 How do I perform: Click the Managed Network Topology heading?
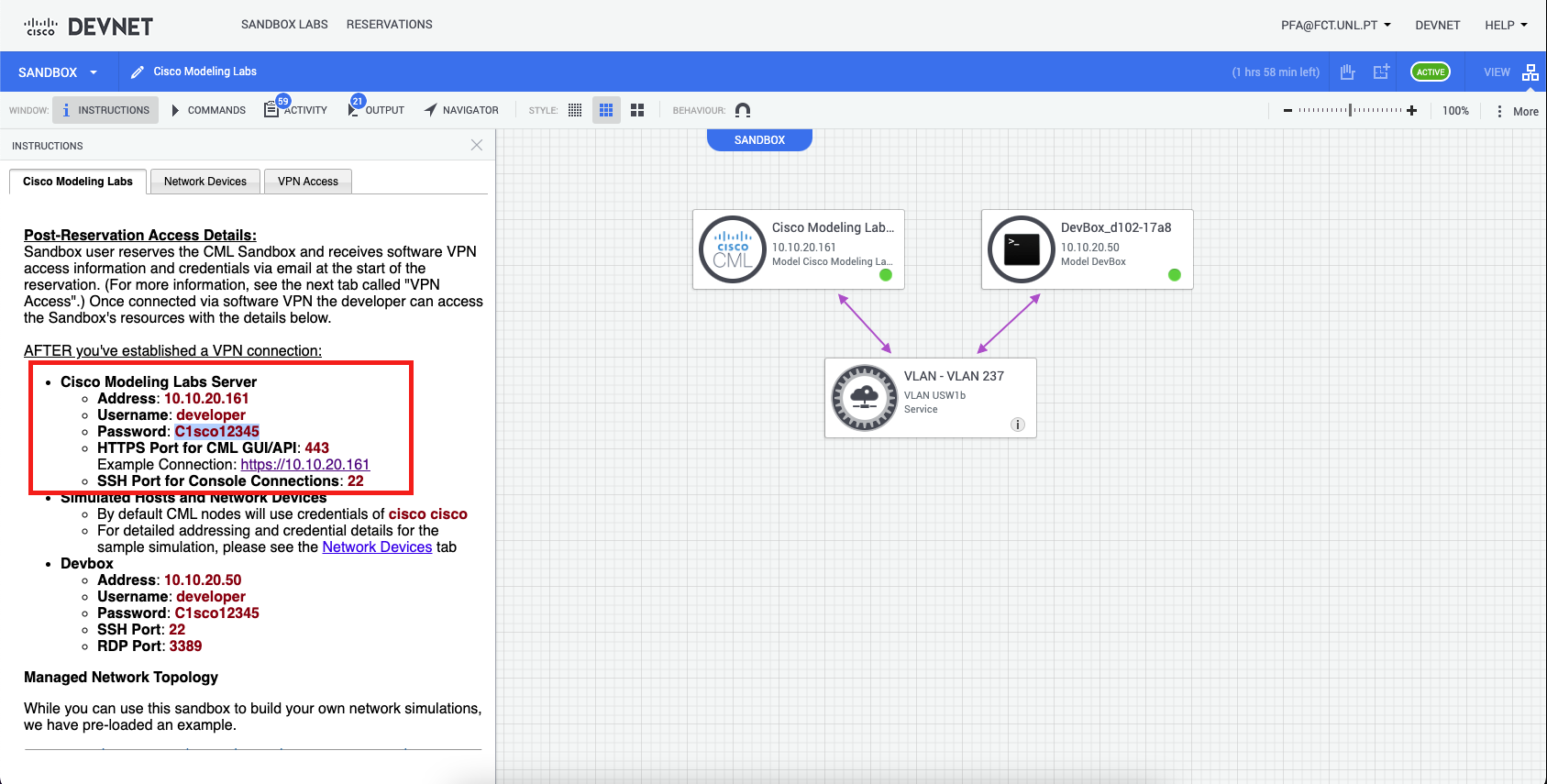point(121,678)
